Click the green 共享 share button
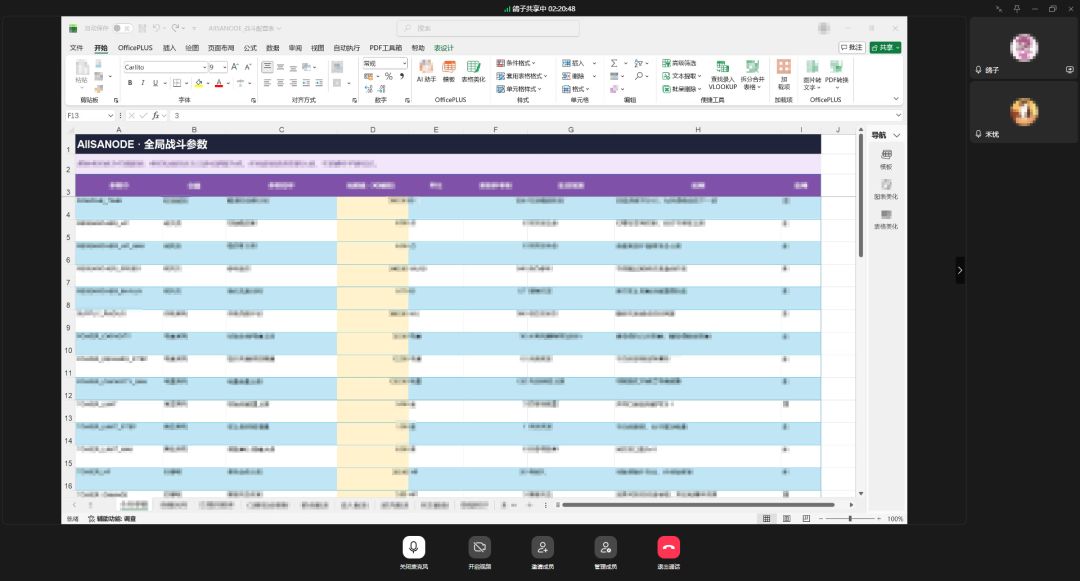Image resolution: width=1080 pixels, height=581 pixels. [885, 47]
